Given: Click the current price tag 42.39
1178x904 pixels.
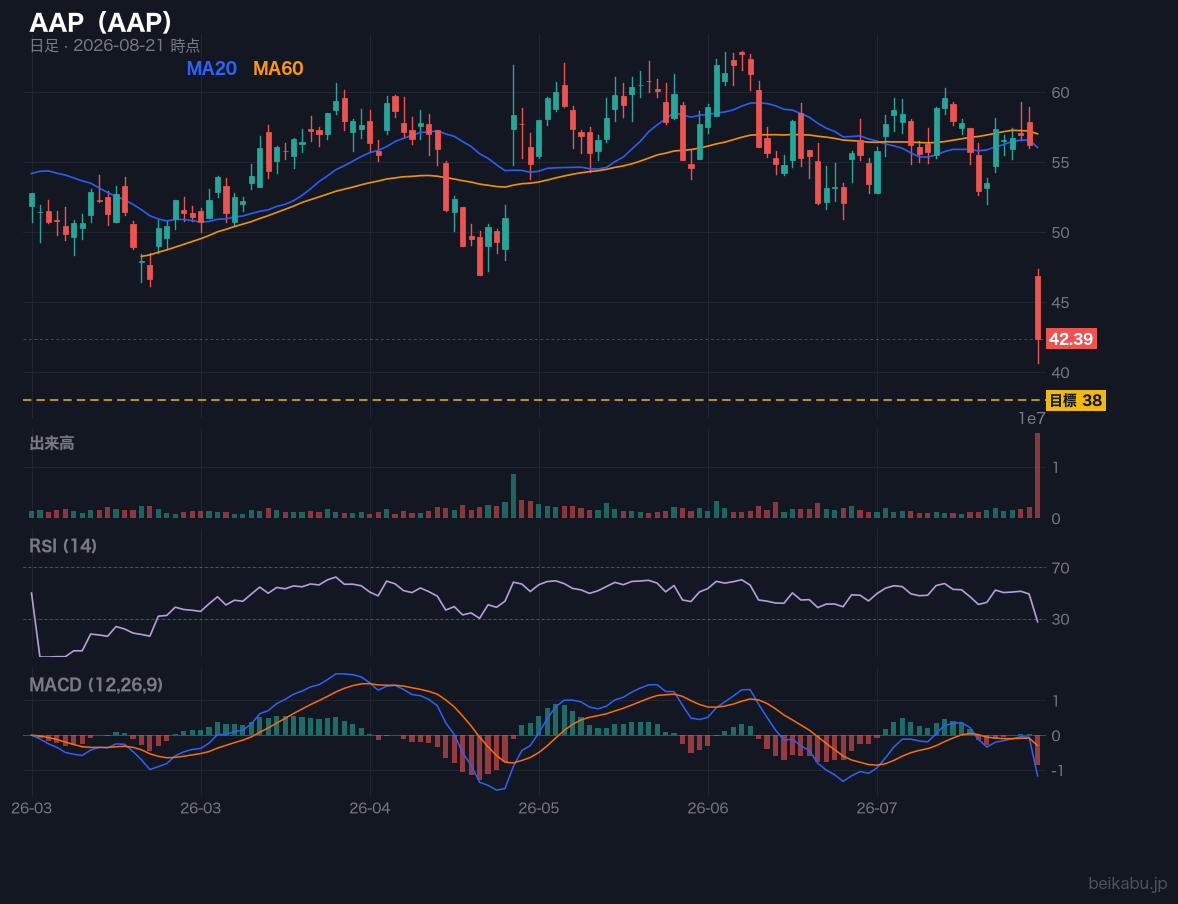Looking at the screenshot, I should point(1071,339).
